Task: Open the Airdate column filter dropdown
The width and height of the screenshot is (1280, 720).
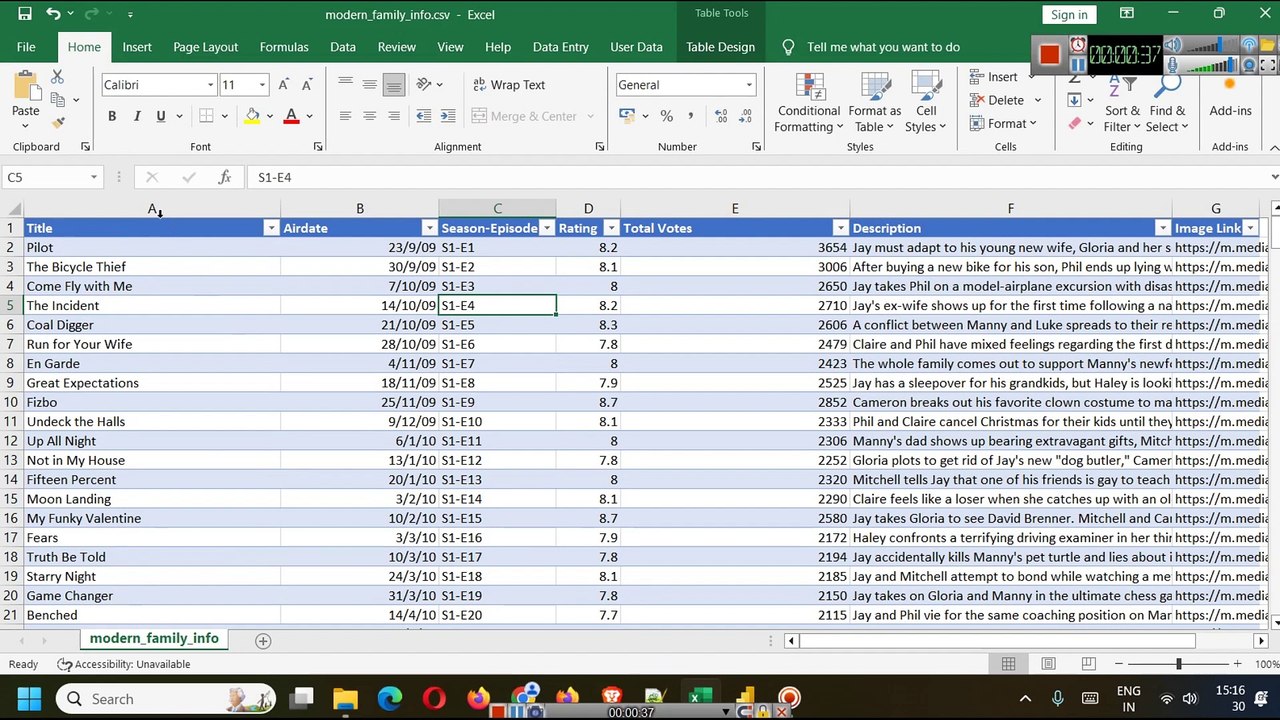Action: [429, 229]
